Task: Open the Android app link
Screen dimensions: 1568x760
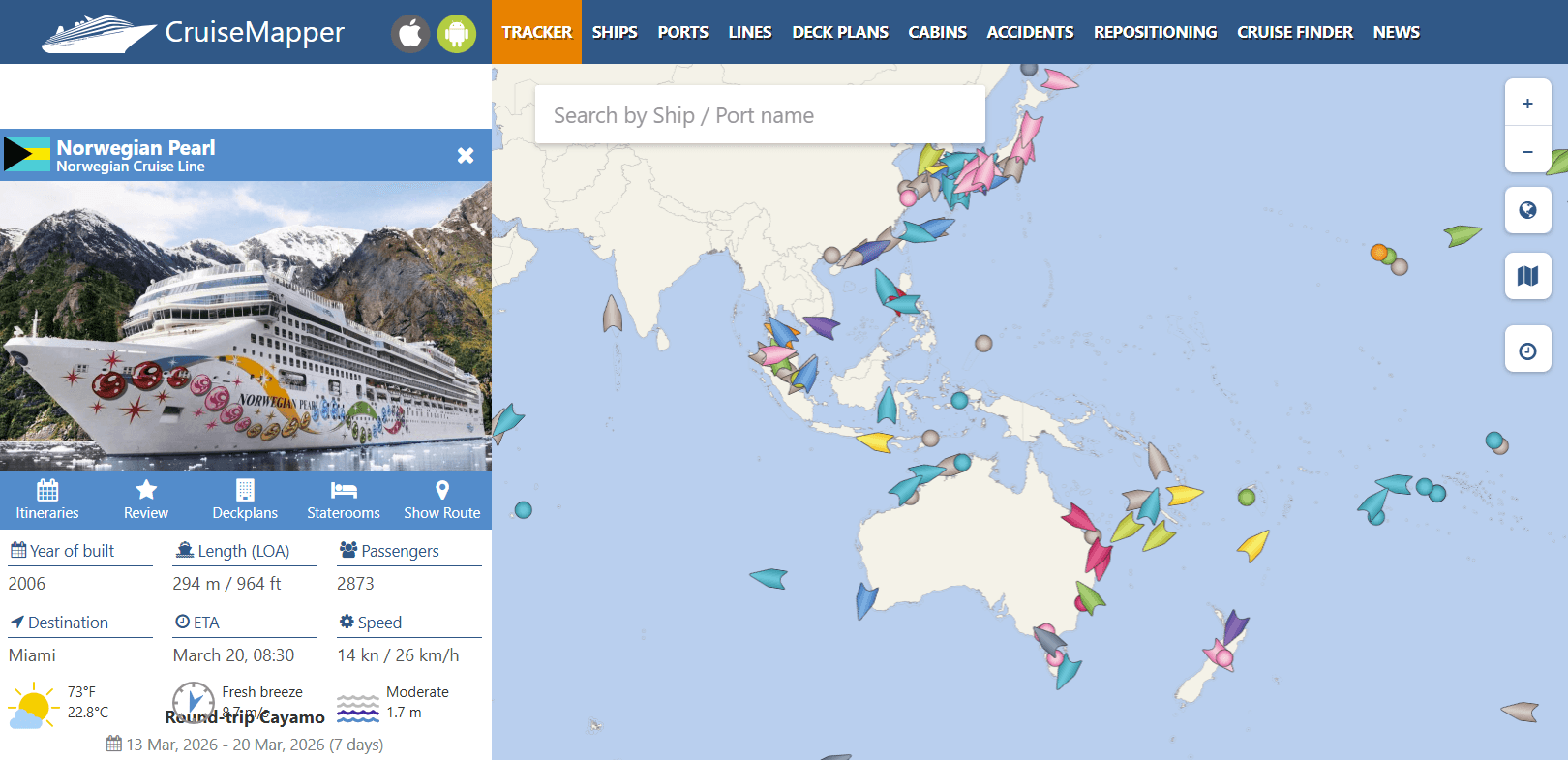Action: 457,34
